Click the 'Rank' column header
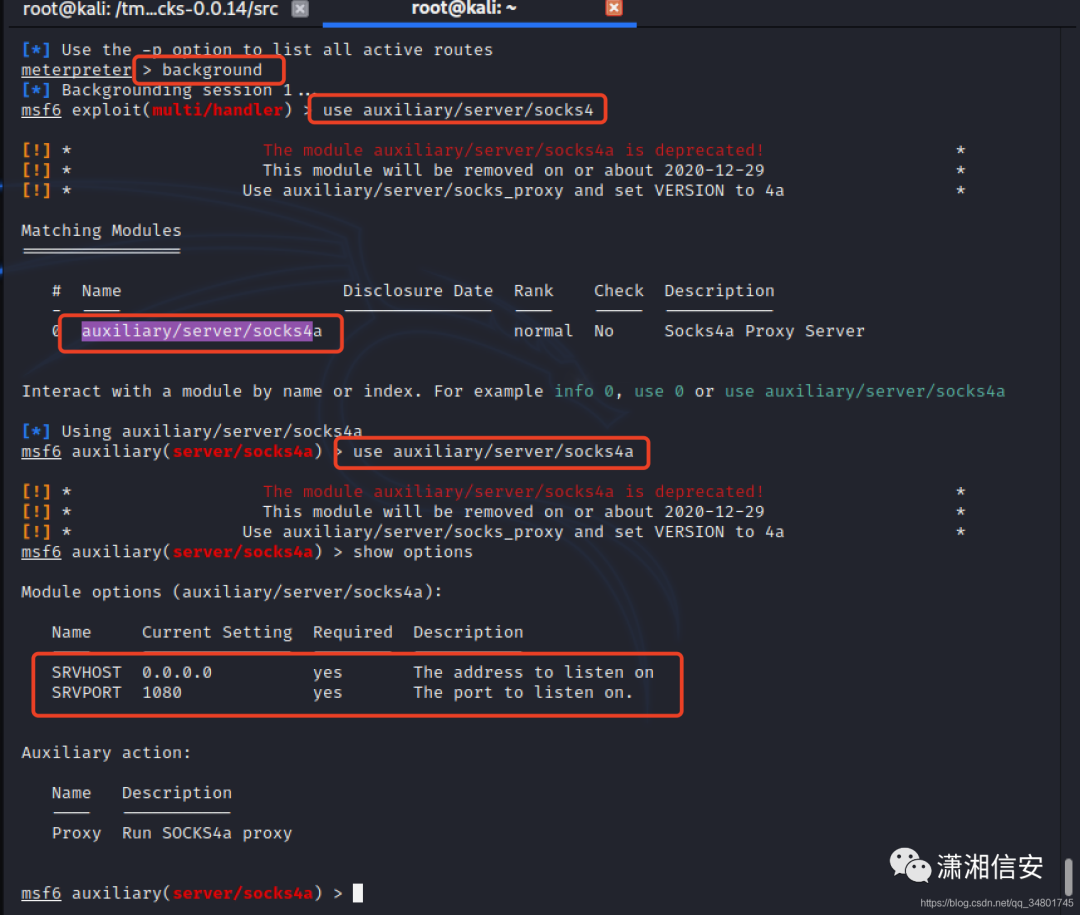1080x915 pixels. (x=533, y=291)
